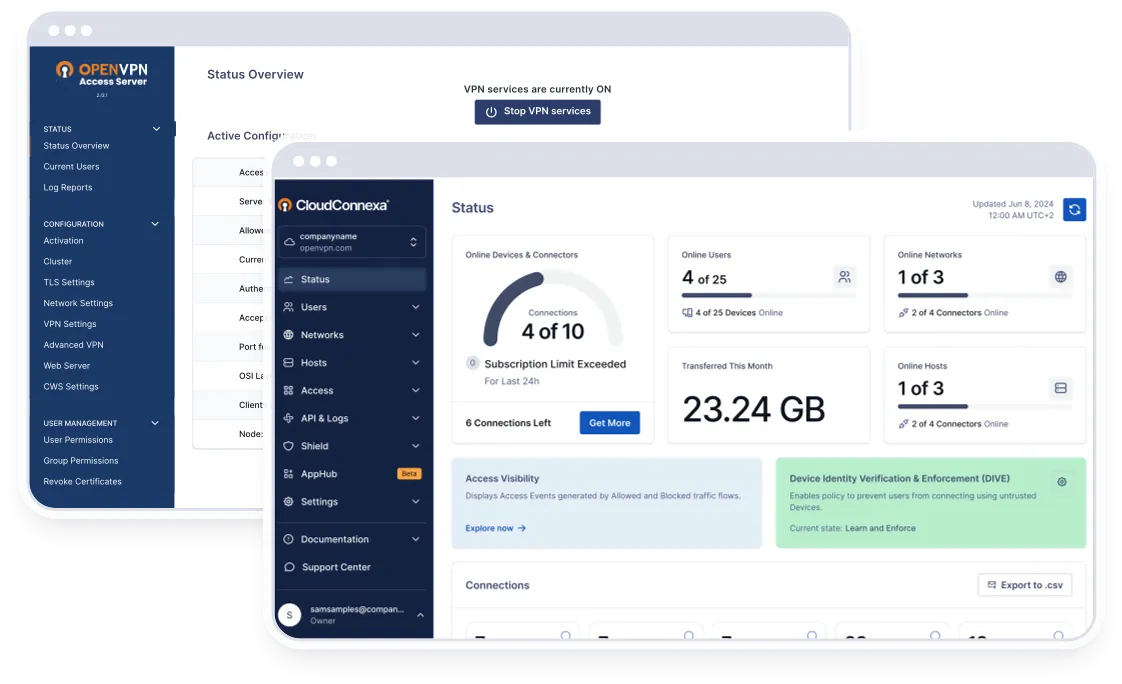Click the Access icon in the sidebar
Viewport: 1122px width, 684px height.
coord(288,391)
